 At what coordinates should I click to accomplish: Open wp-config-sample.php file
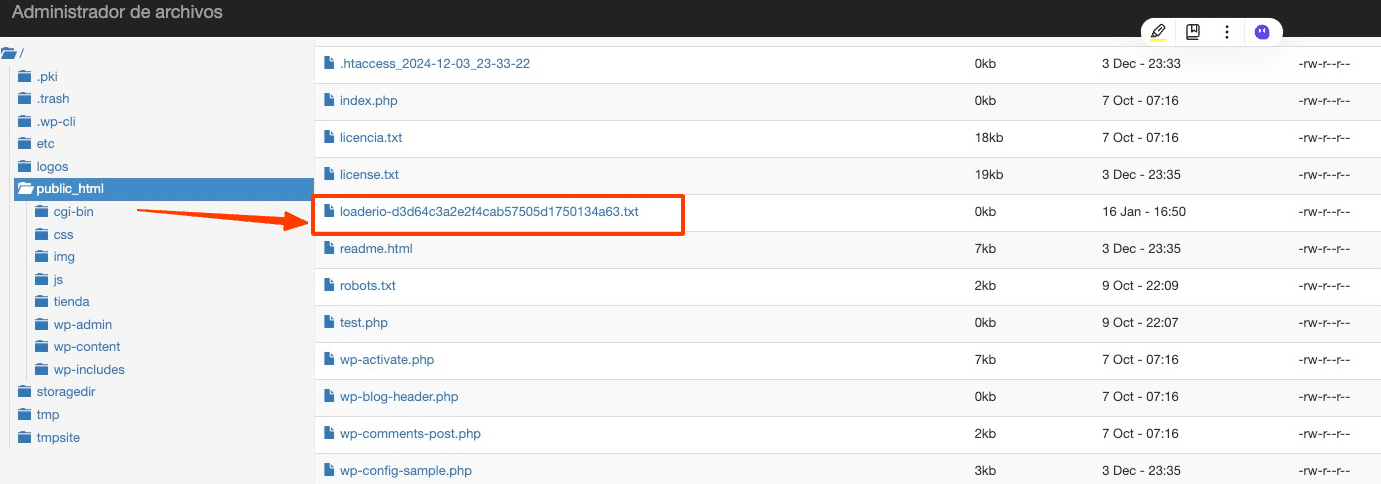click(x=405, y=471)
